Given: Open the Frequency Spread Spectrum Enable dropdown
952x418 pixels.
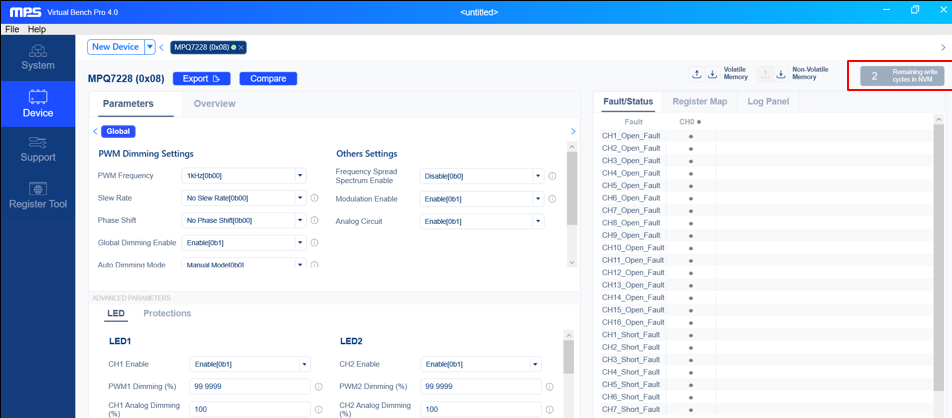Looking at the screenshot, I should click(481, 176).
